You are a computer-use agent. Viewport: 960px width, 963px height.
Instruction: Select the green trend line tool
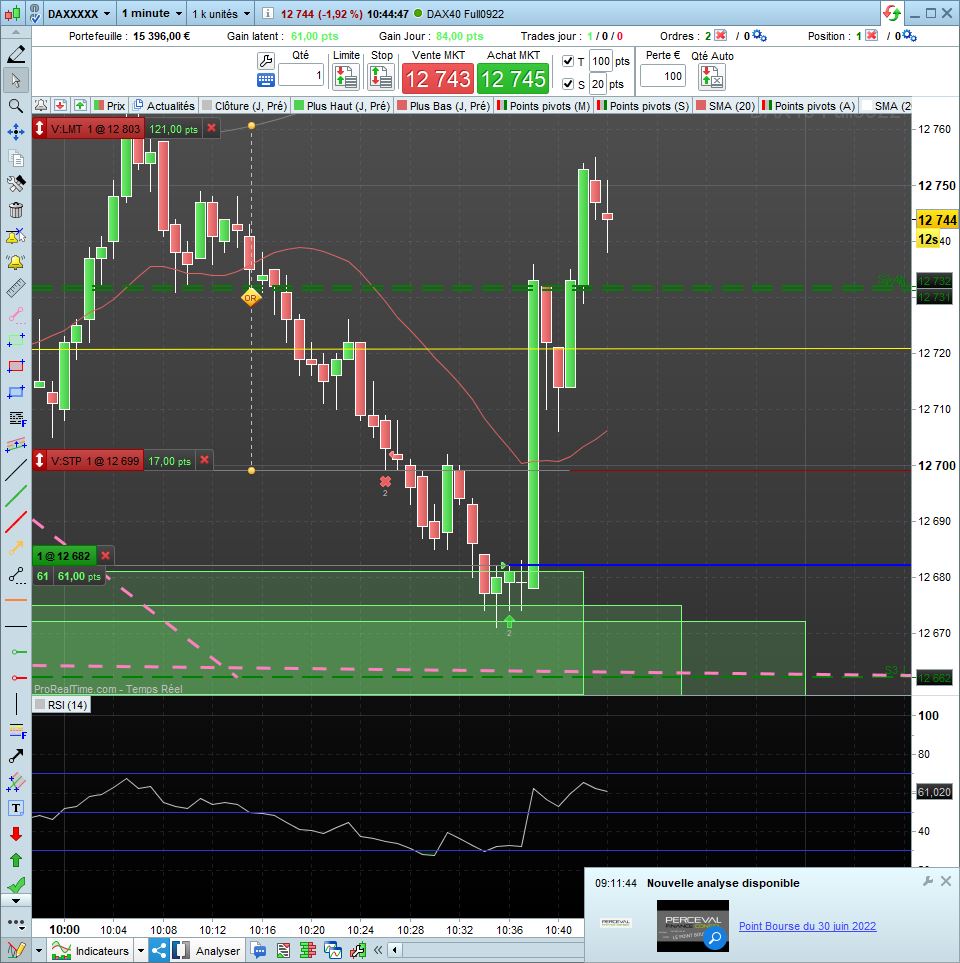point(16,496)
